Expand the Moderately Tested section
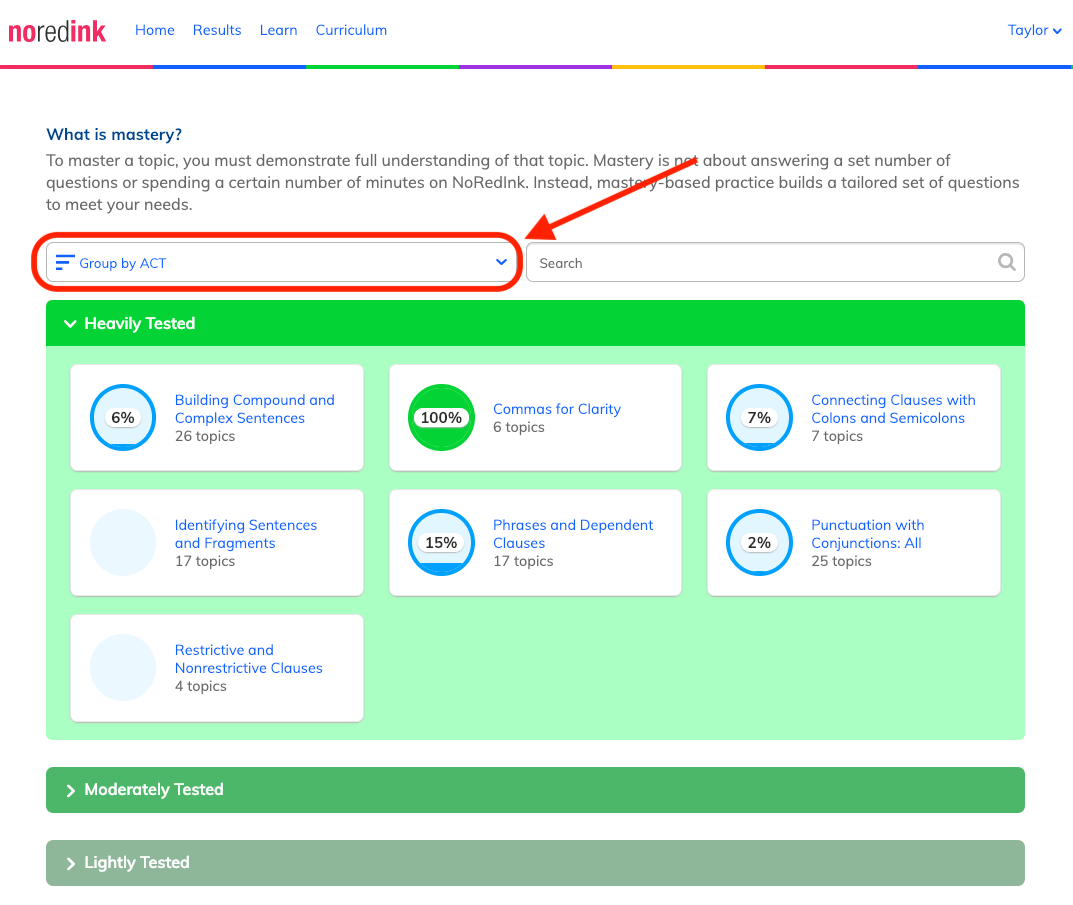 tap(535, 790)
